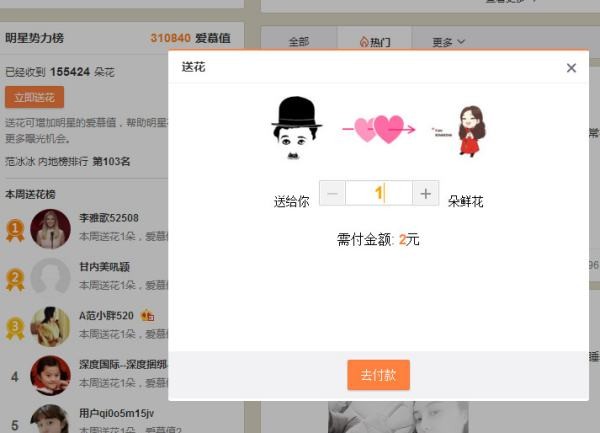This screenshot has height=433, width=600.
Task: Click the 已经收到 155424 朵花 text
Action: pyautogui.click(x=60, y=72)
